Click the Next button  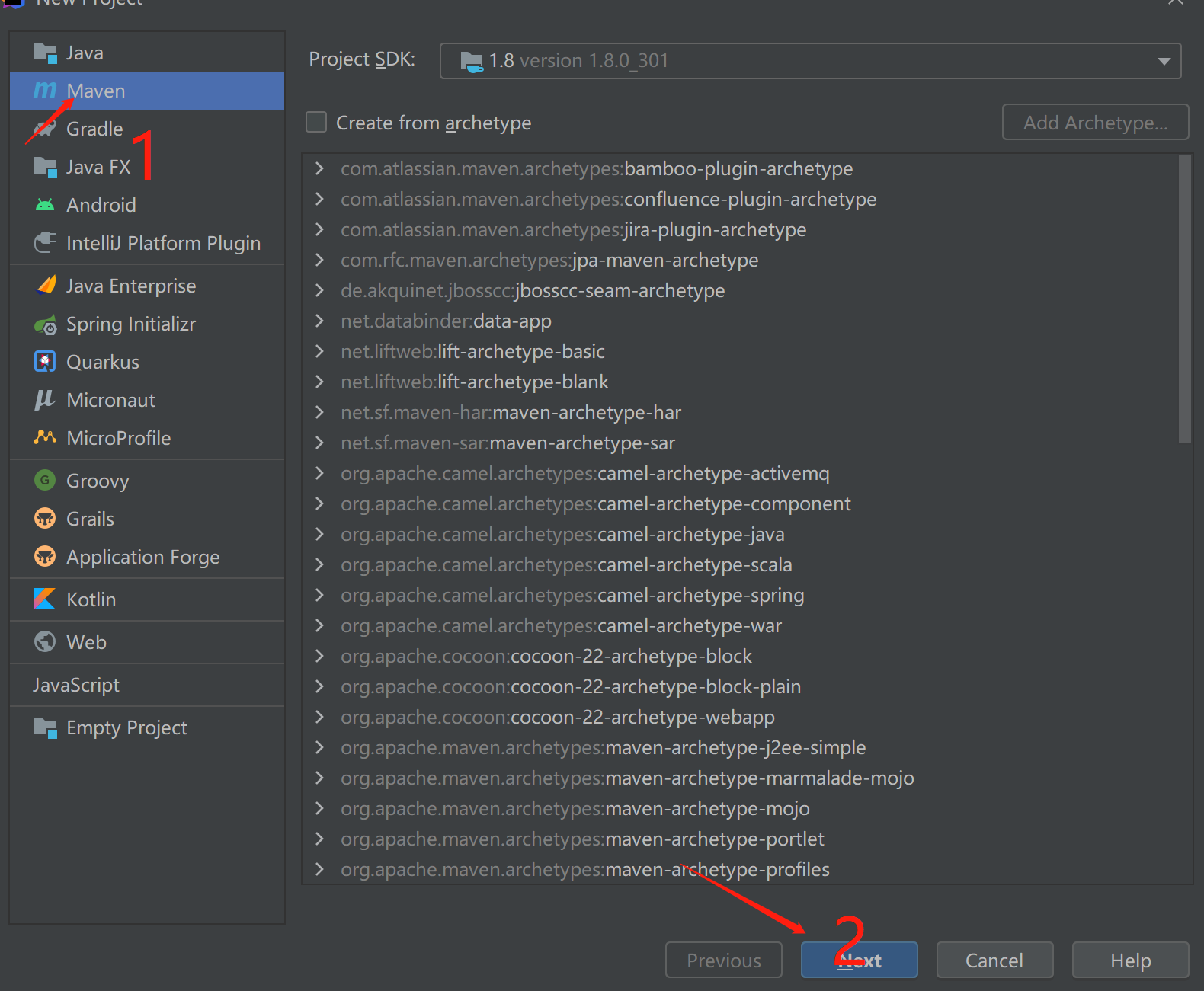click(x=859, y=960)
